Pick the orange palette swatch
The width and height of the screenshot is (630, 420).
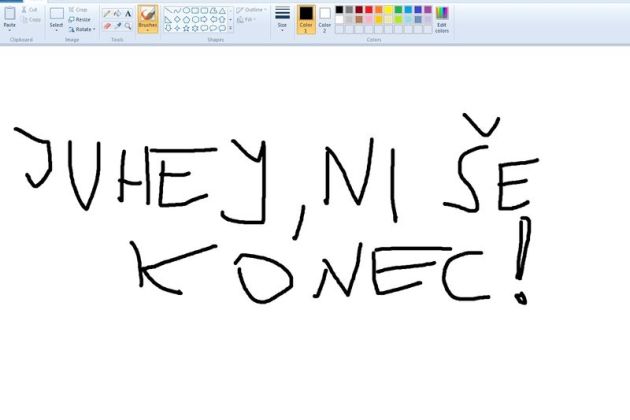378,10
